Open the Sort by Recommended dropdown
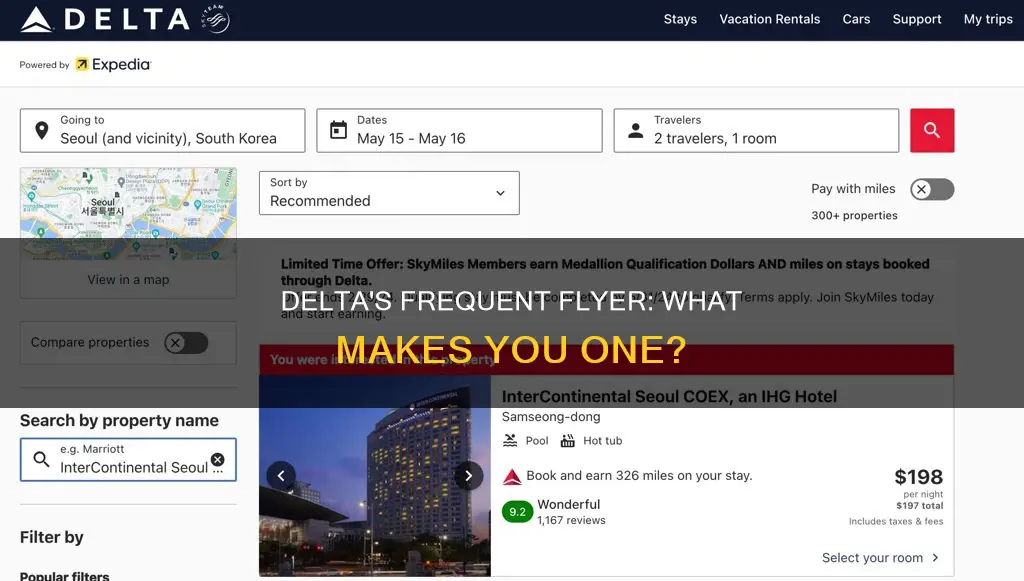The image size is (1024, 581). coord(389,193)
